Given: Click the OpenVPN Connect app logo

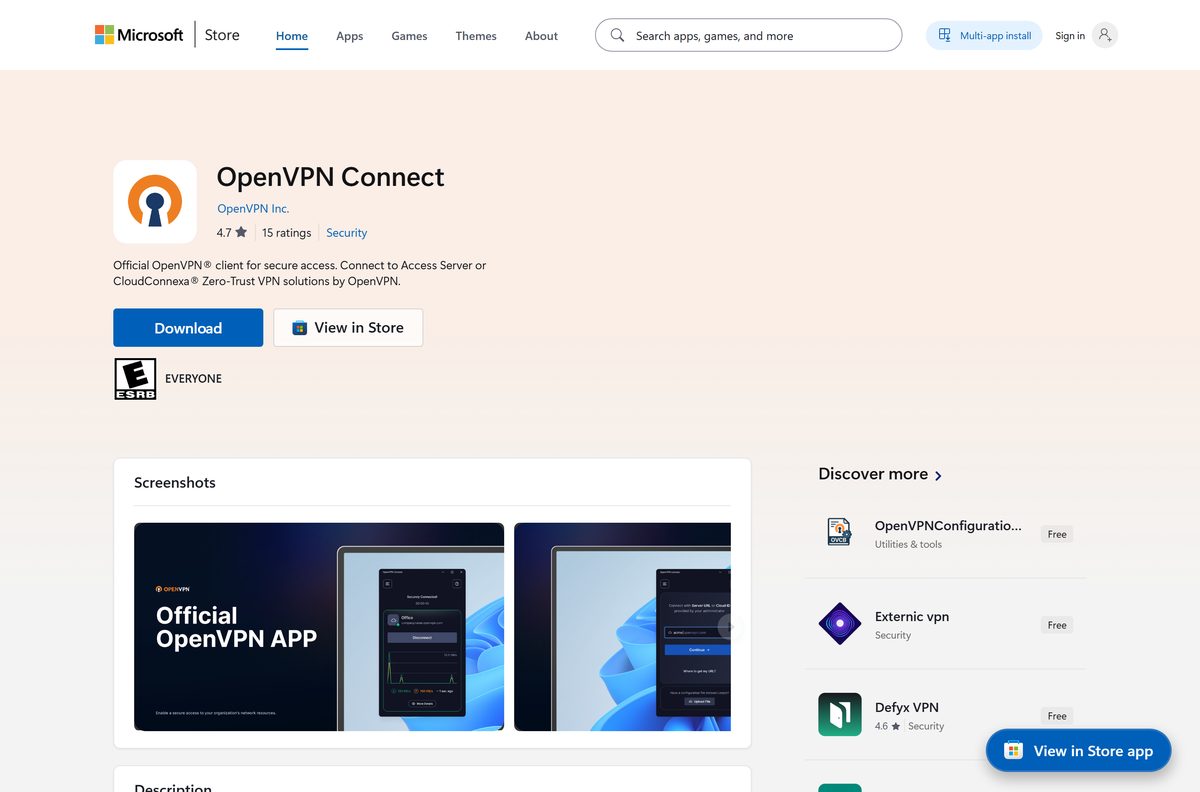Looking at the screenshot, I should tap(155, 202).
